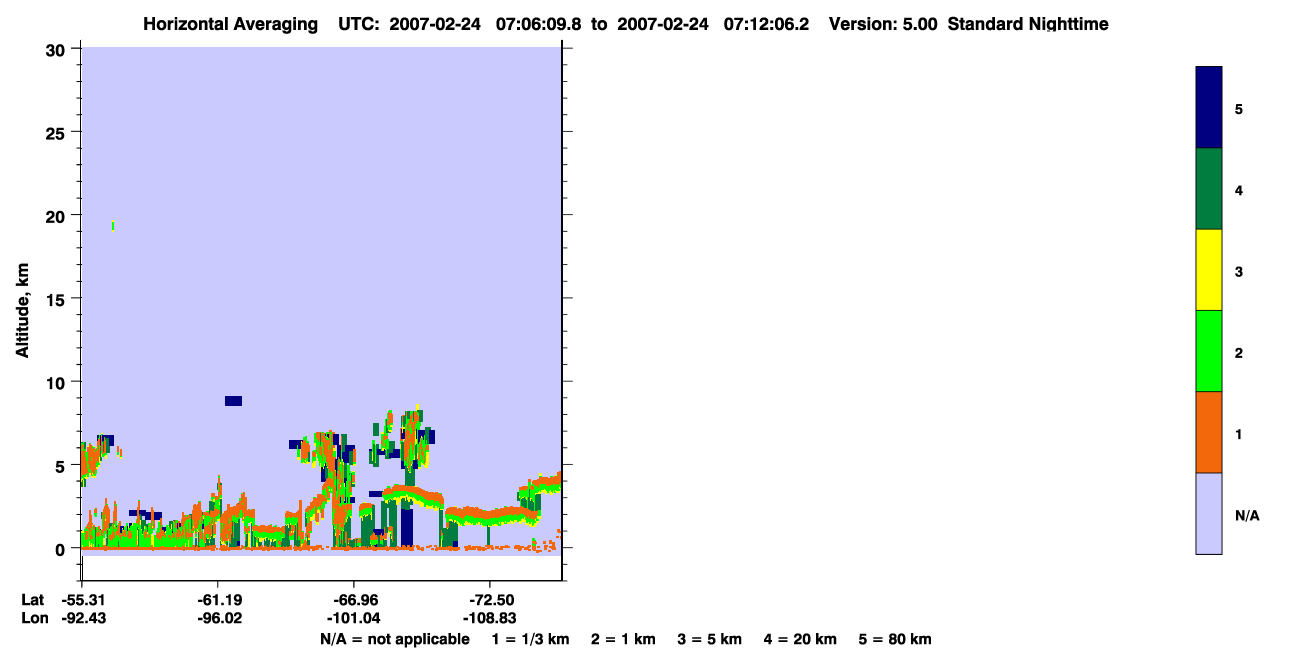Click the y-axis tick label 25
Viewport: 1300px width, 667px height.
(x=58, y=132)
